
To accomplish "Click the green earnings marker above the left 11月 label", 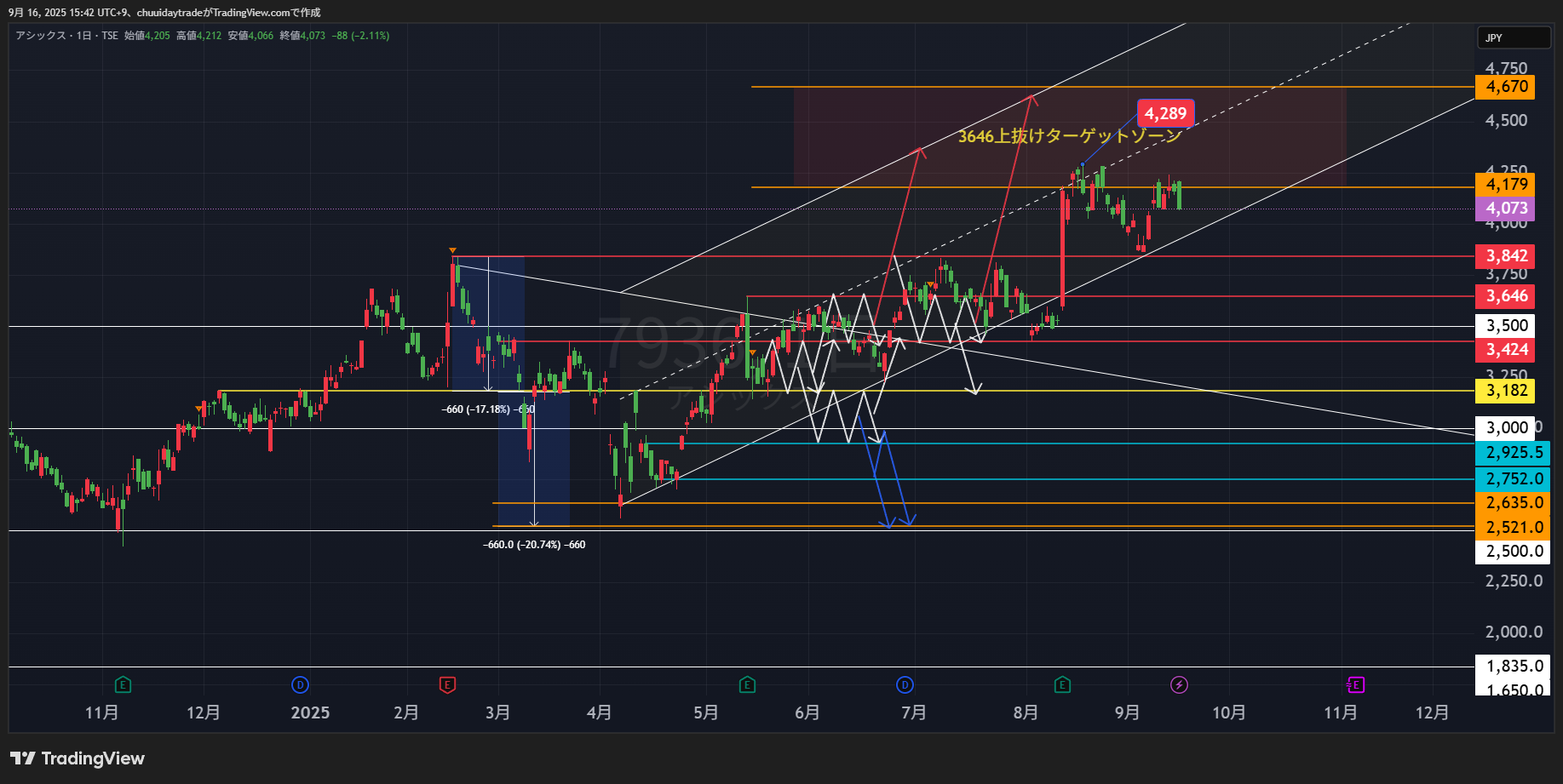I will click(x=123, y=684).
